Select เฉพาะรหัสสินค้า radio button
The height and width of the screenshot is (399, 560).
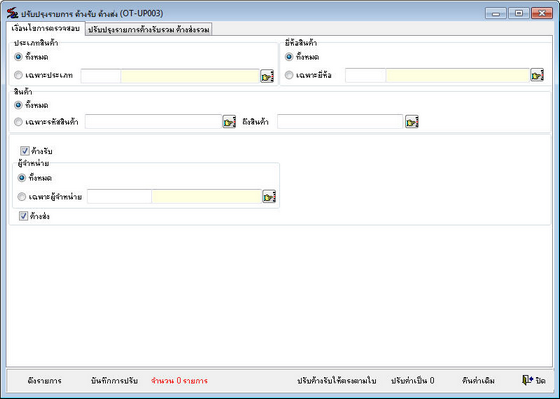18,122
